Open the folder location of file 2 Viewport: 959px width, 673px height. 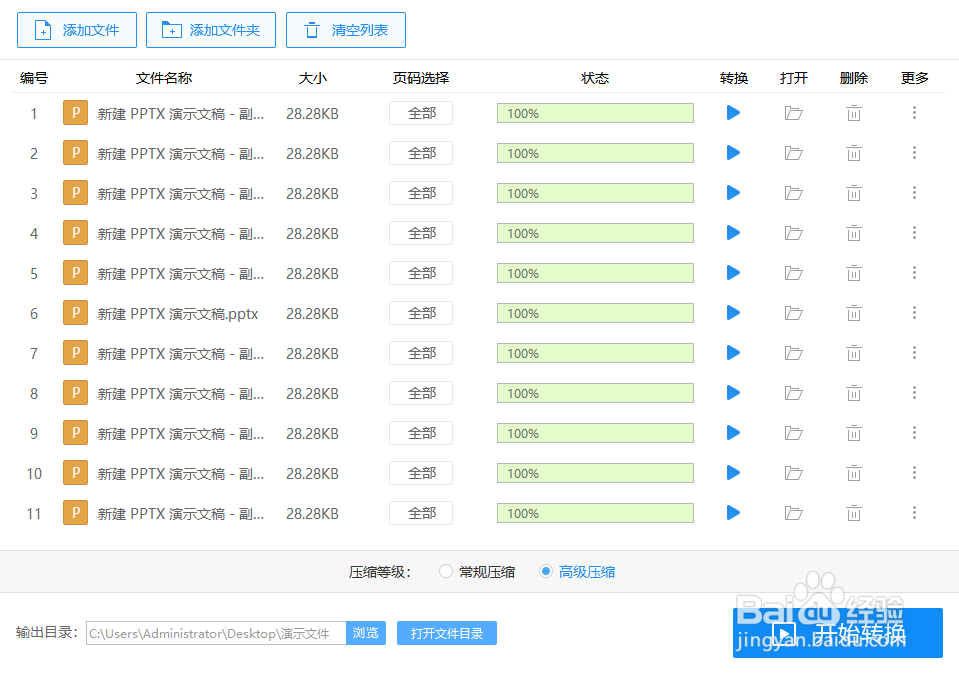click(793, 153)
